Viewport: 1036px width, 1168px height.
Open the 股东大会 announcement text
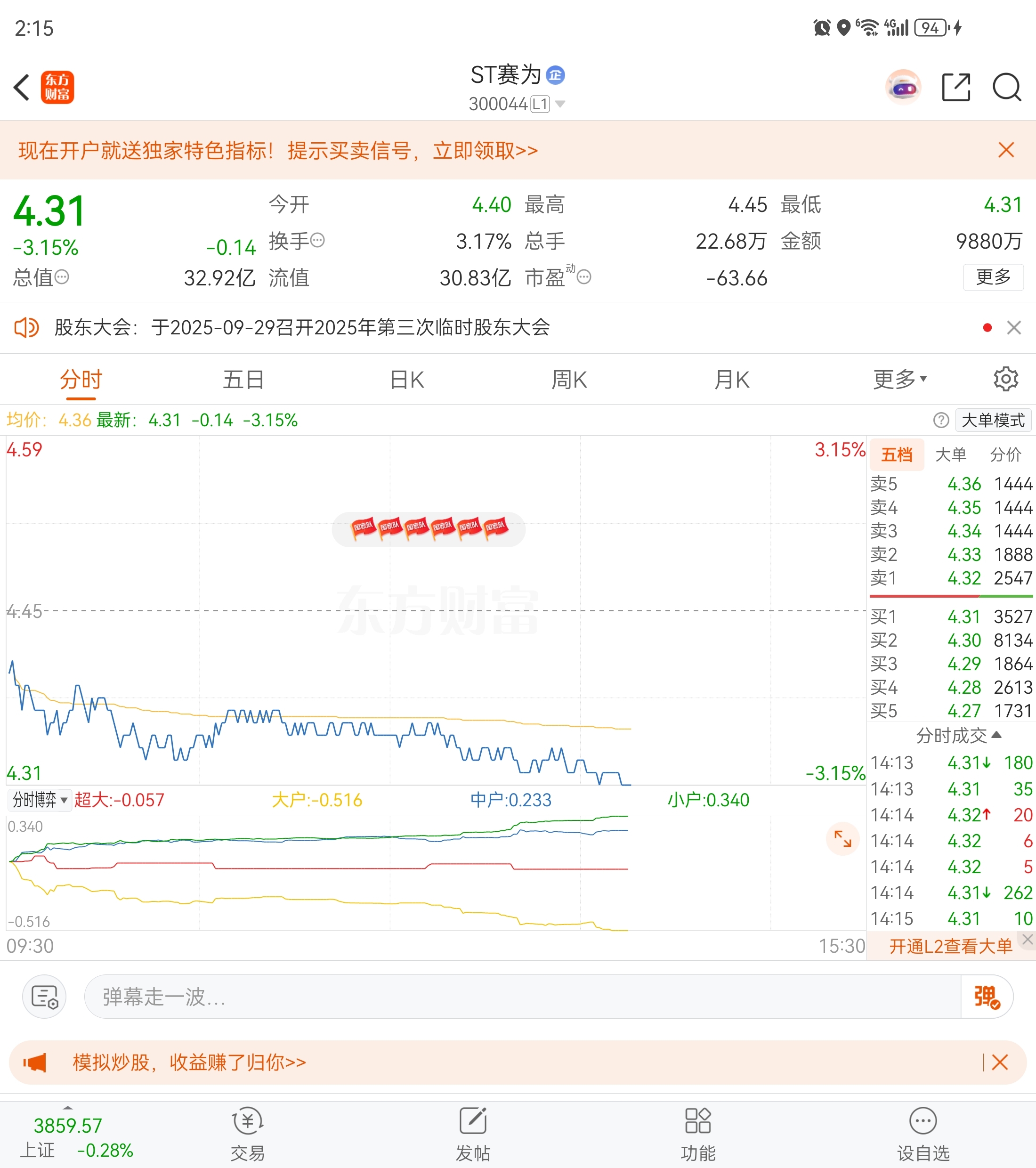point(302,327)
